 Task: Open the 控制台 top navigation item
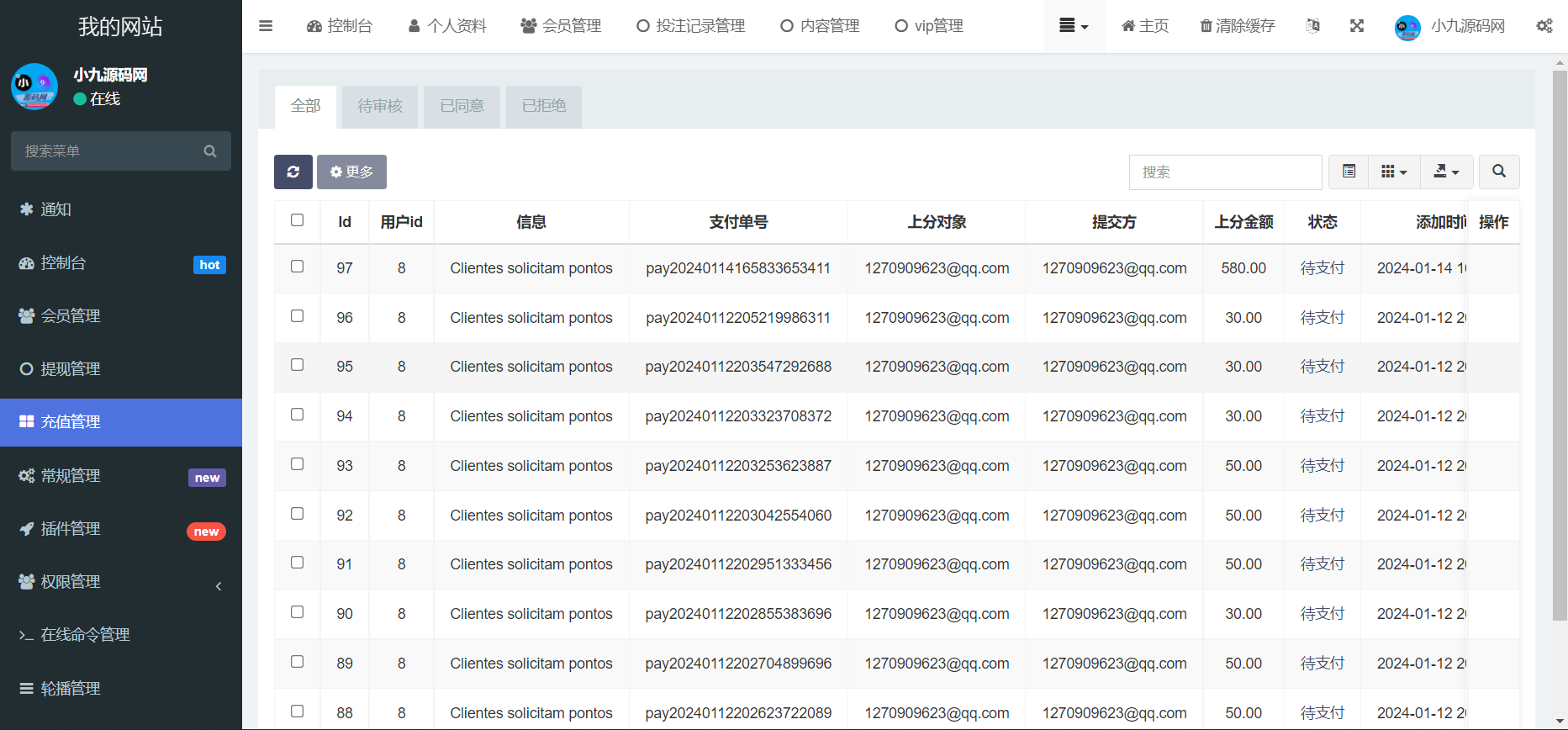[340, 26]
